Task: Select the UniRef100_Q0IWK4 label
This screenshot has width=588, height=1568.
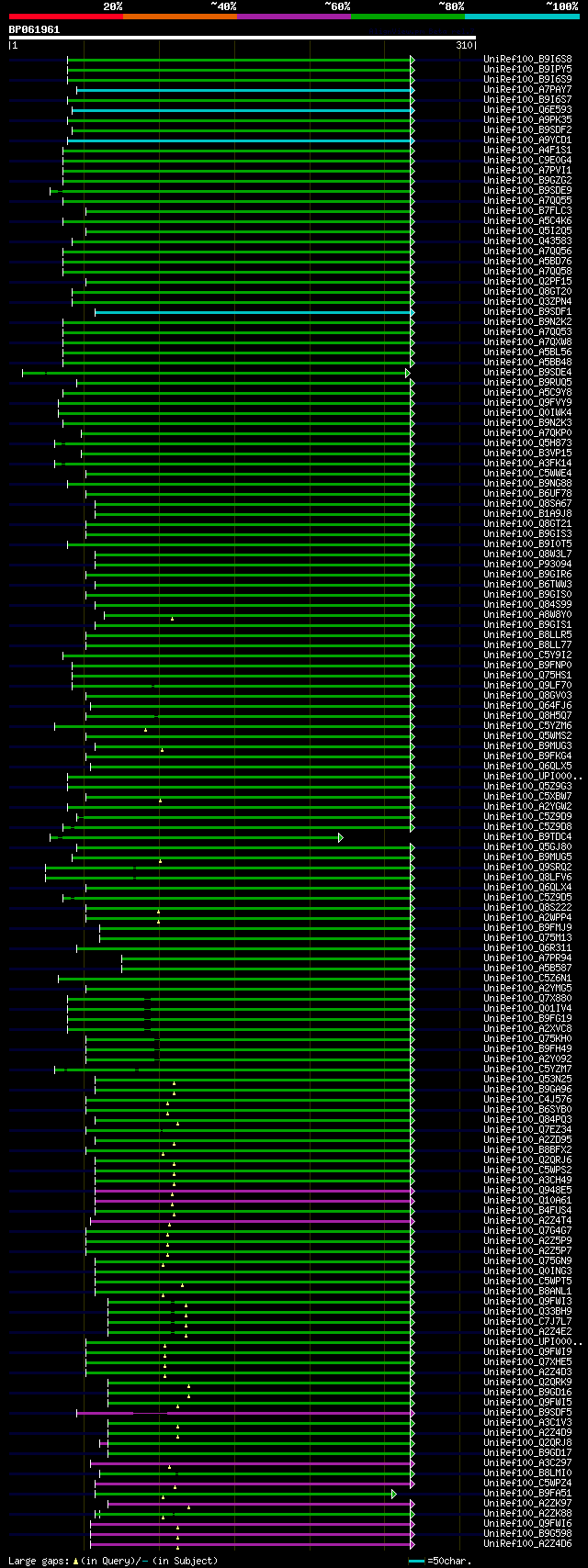Action: (527, 413)
